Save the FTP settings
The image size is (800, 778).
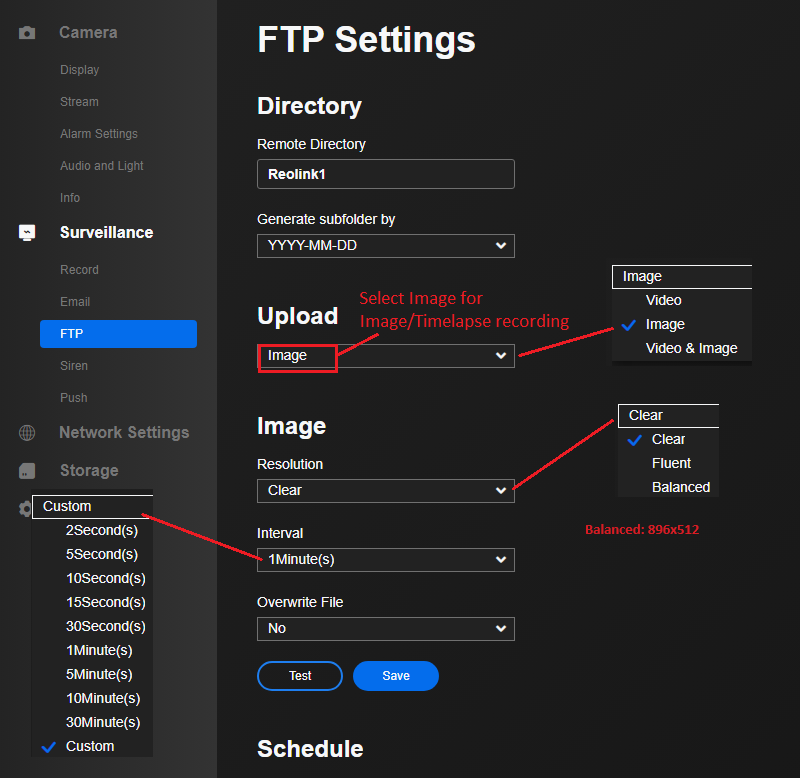[x=396, y=676]
